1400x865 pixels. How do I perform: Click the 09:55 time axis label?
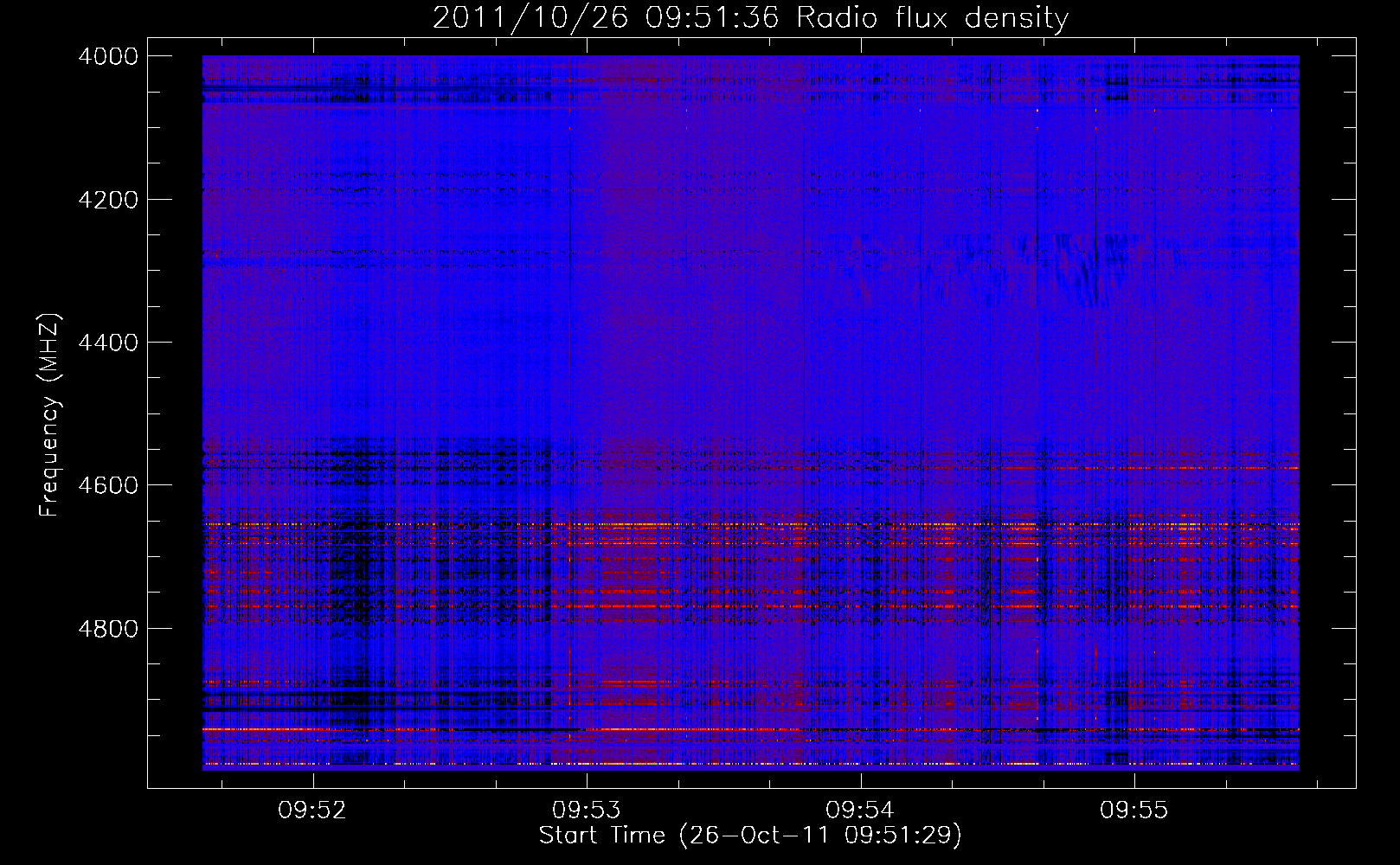coord(1134,810)
